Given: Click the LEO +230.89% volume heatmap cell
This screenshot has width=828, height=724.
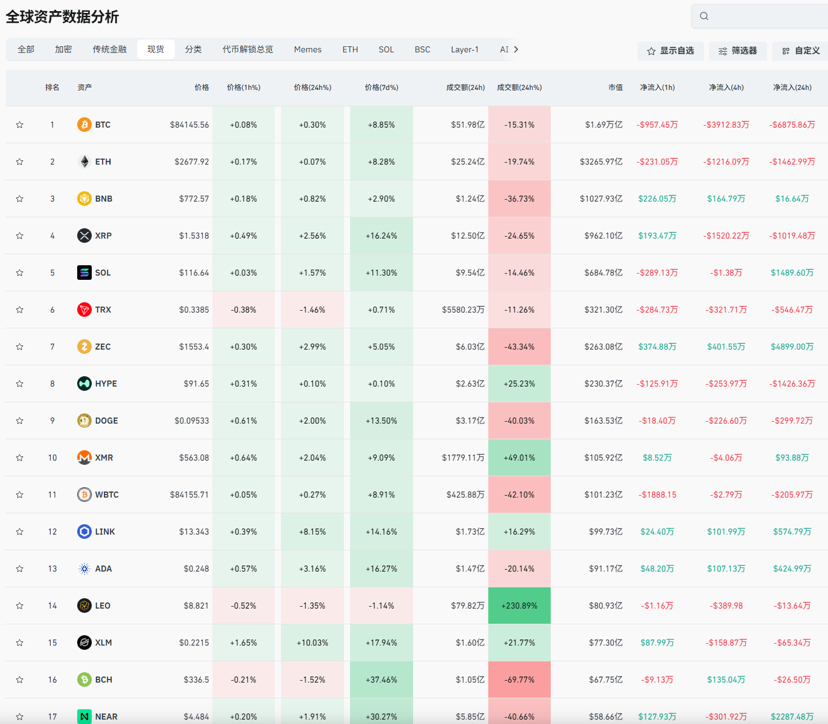Looking at the screenshot, I should [x=520, y=605].
